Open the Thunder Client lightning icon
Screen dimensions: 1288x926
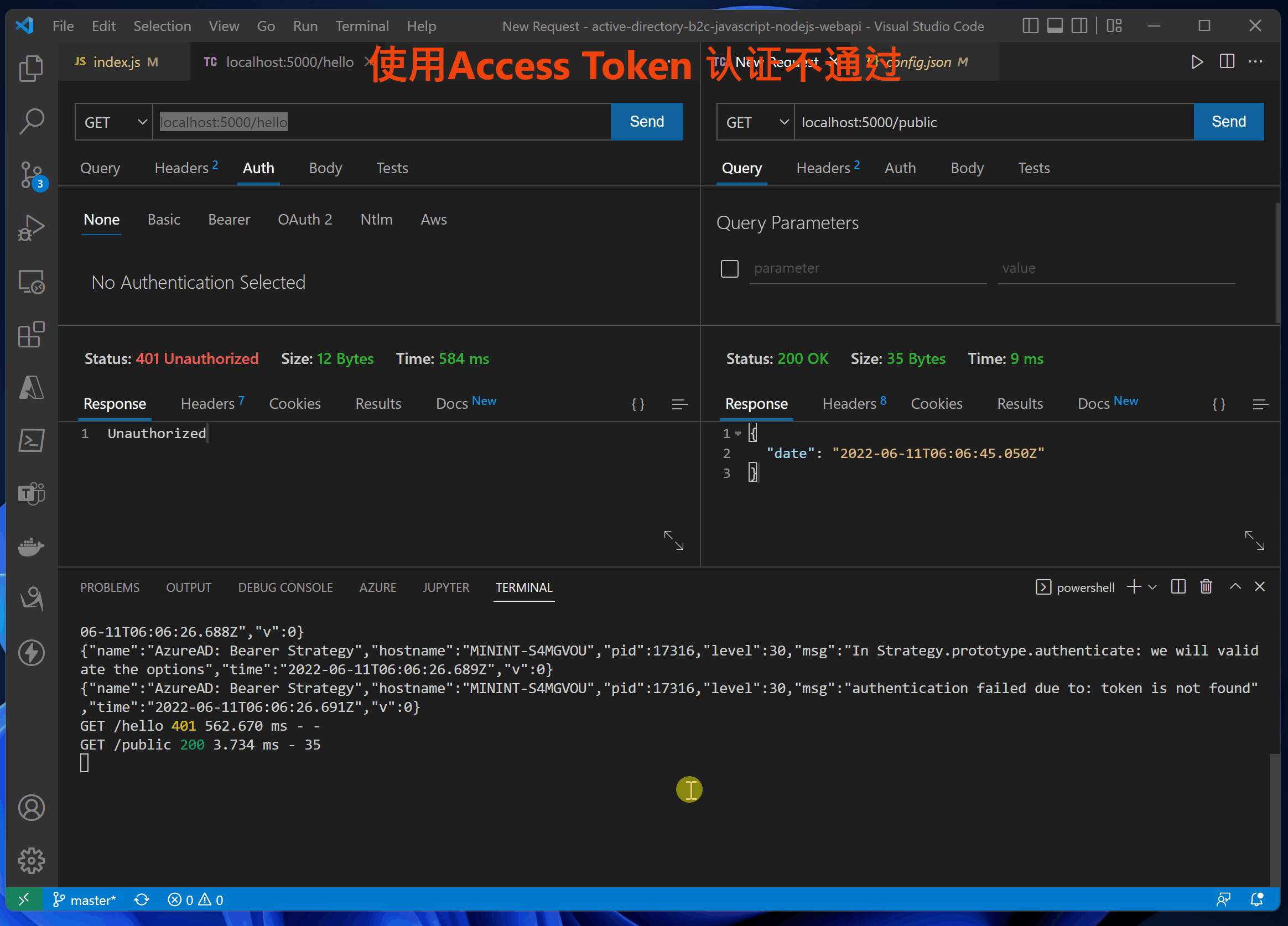coord(31,652)
